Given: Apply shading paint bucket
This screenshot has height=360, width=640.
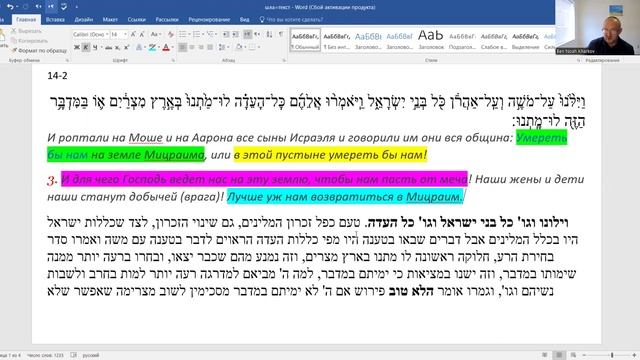Looking at the screenshot, I should (239, 47).
